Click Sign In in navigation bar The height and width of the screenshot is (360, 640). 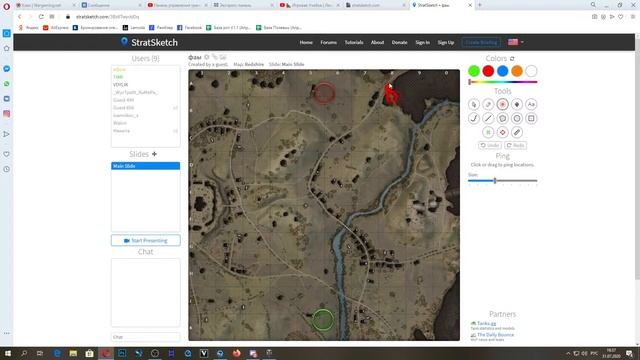tap(422, 42)
